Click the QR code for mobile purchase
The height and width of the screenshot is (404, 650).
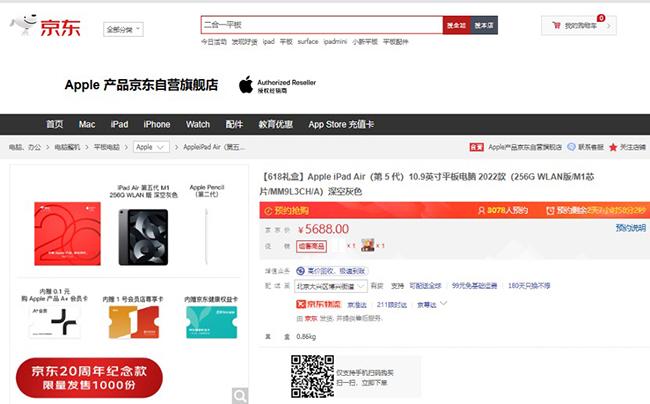coord(312,376)
